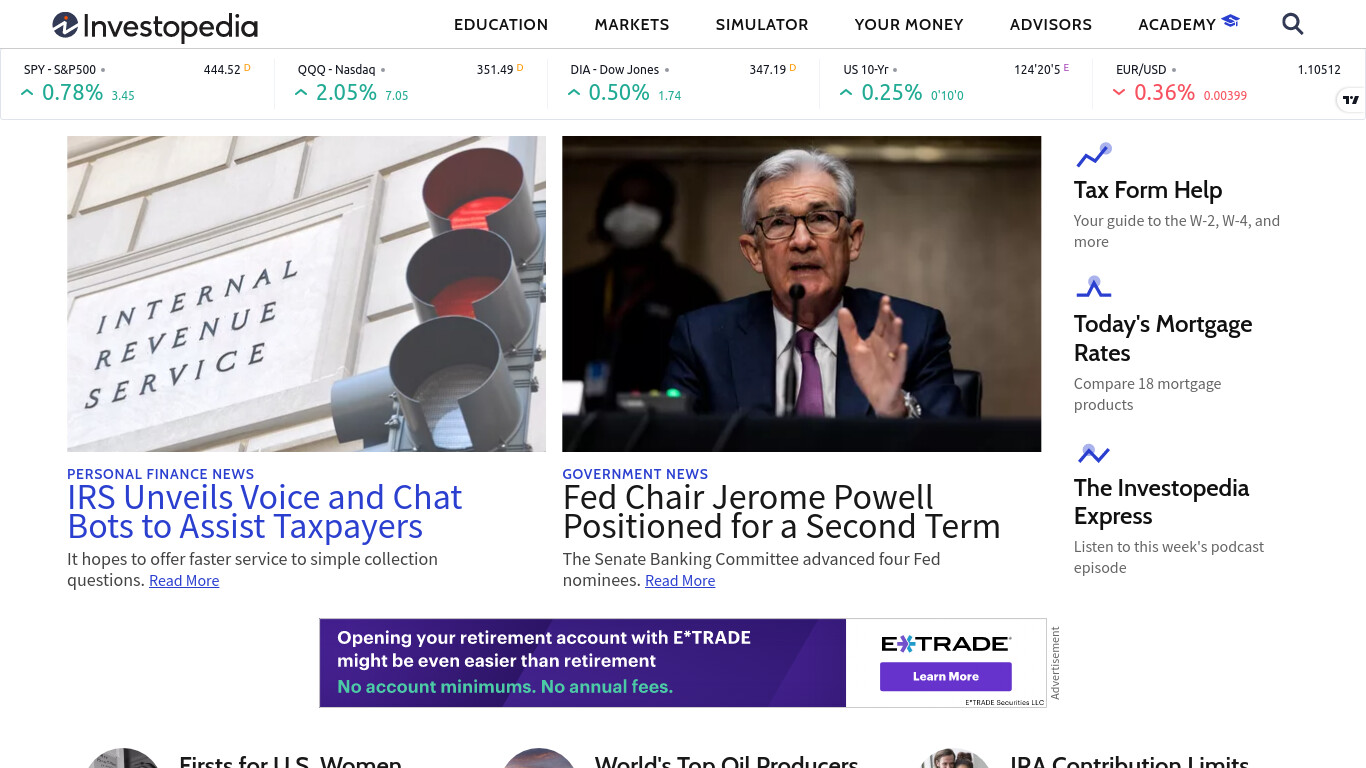1366x768 pixels.
Task: Click the US 10-Yr up arrow
Action: (847, 93)
